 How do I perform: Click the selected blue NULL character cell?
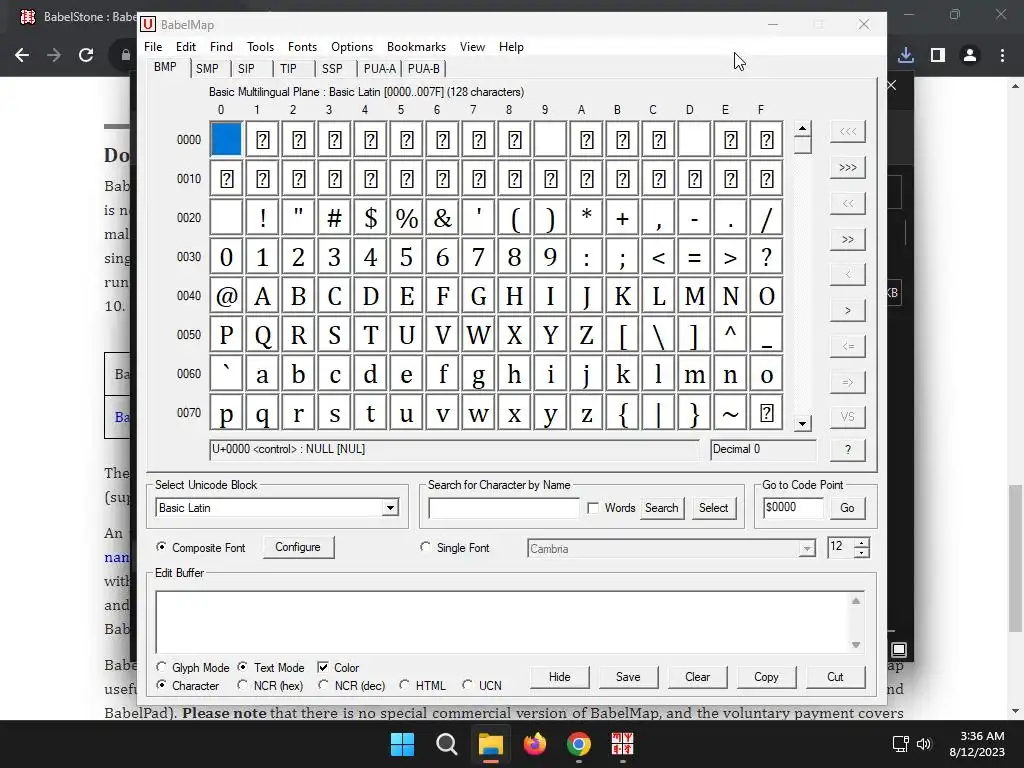coord(227,139)
